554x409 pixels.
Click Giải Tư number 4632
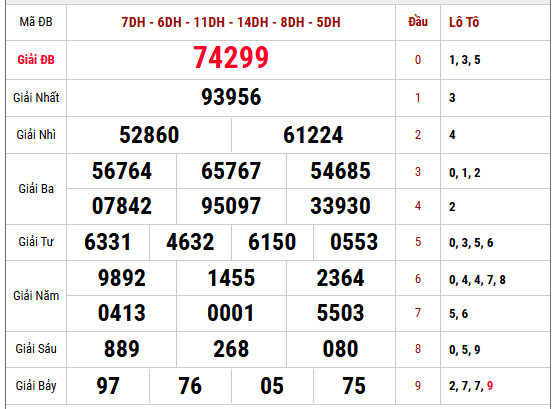coord(190,242)
